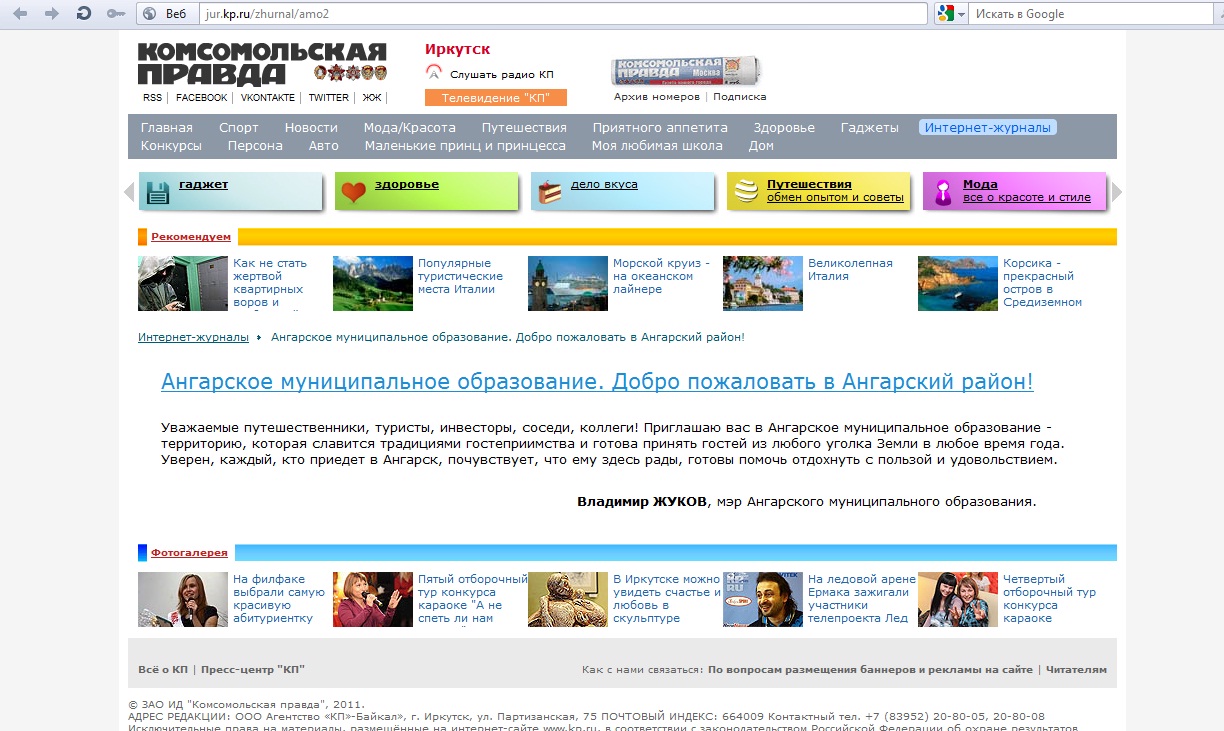Click the browser forward arrow
The image size is (1224, 731).
pos(52,14)
